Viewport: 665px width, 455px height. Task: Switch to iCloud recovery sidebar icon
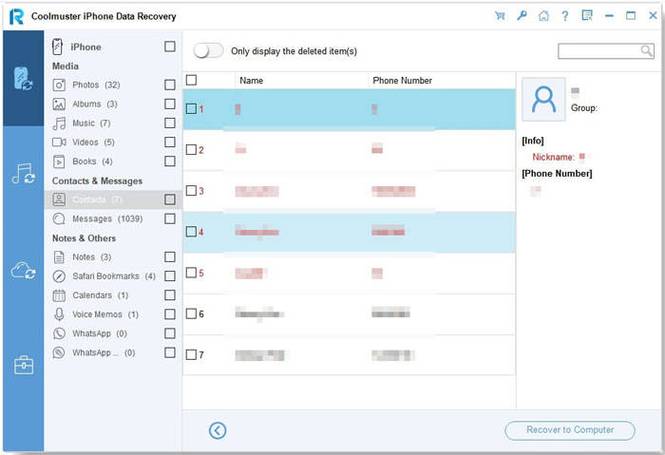point(23,270)
